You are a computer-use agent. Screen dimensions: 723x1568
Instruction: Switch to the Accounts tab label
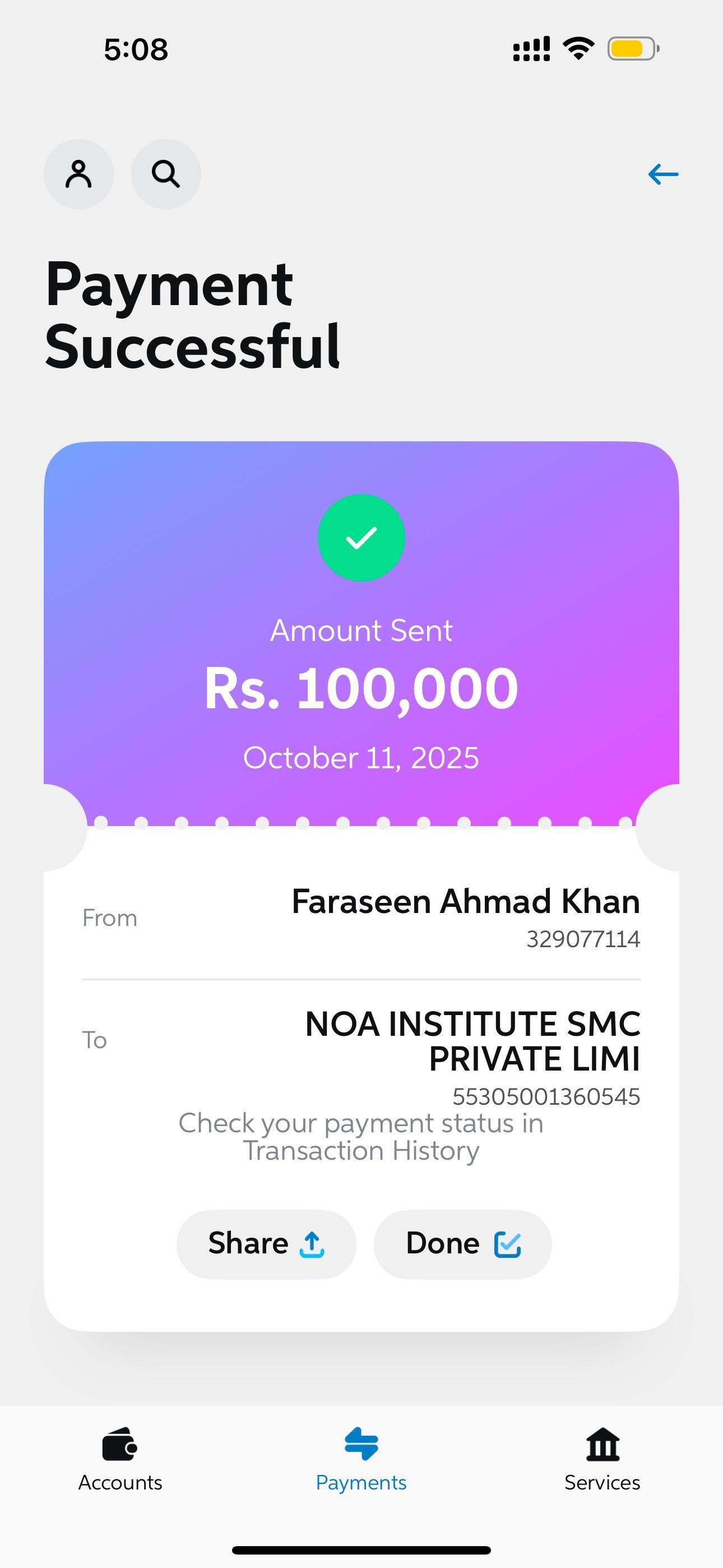120,1483
